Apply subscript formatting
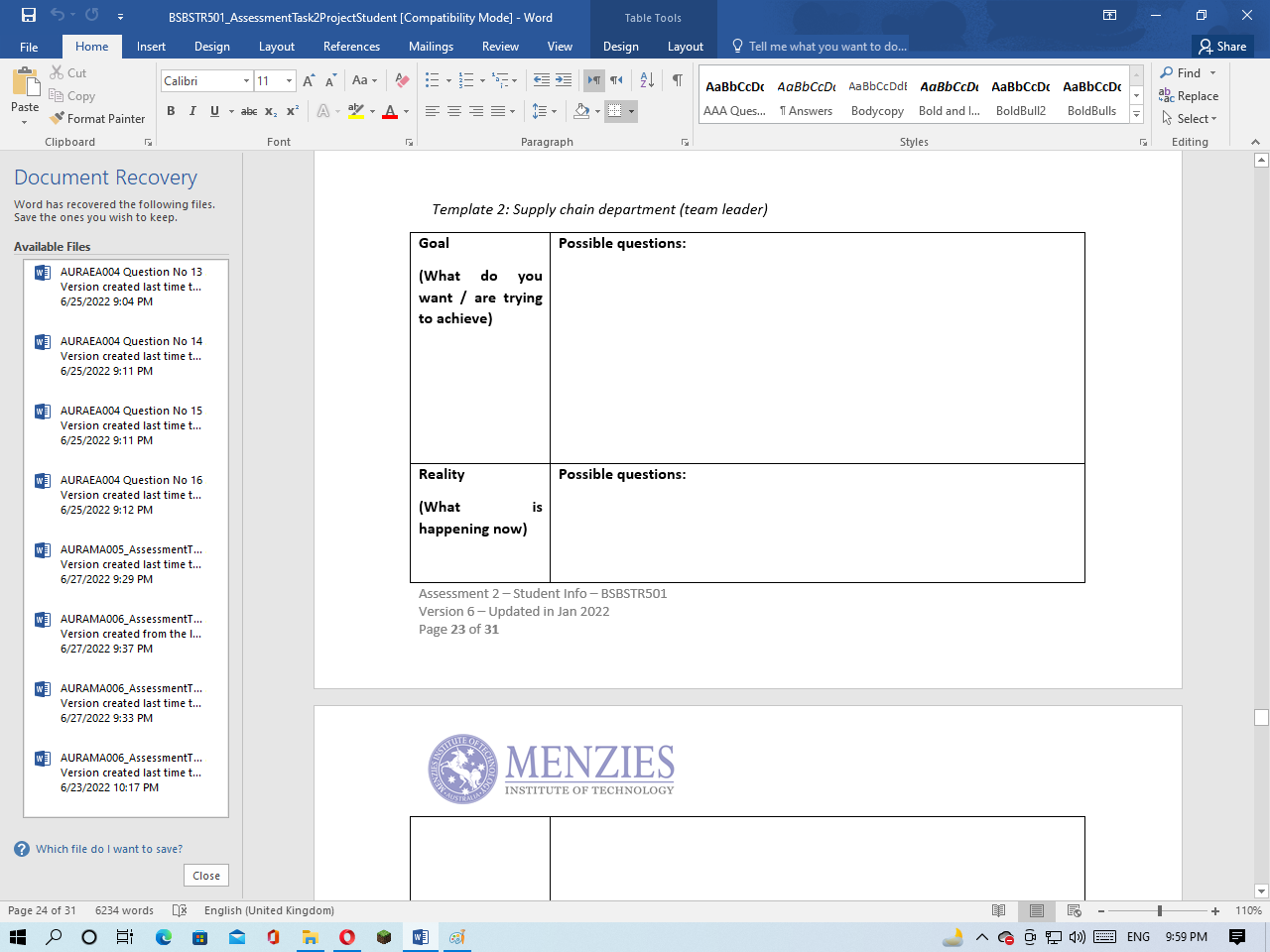1270x952 pixels. pyautogui.click(x=272, y=110)
